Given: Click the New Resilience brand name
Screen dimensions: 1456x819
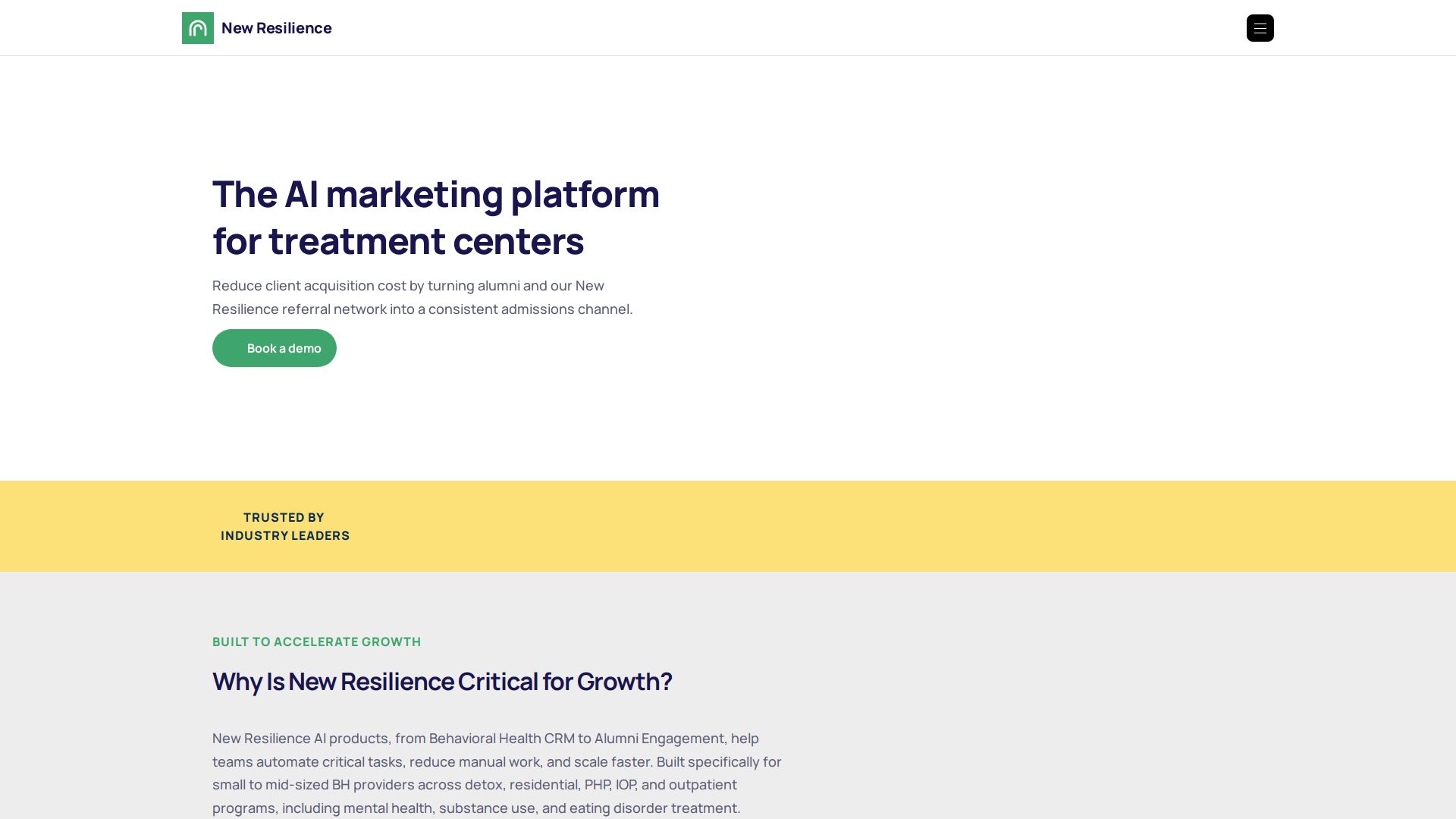Looking at the screenshot, I should (276, 28).
